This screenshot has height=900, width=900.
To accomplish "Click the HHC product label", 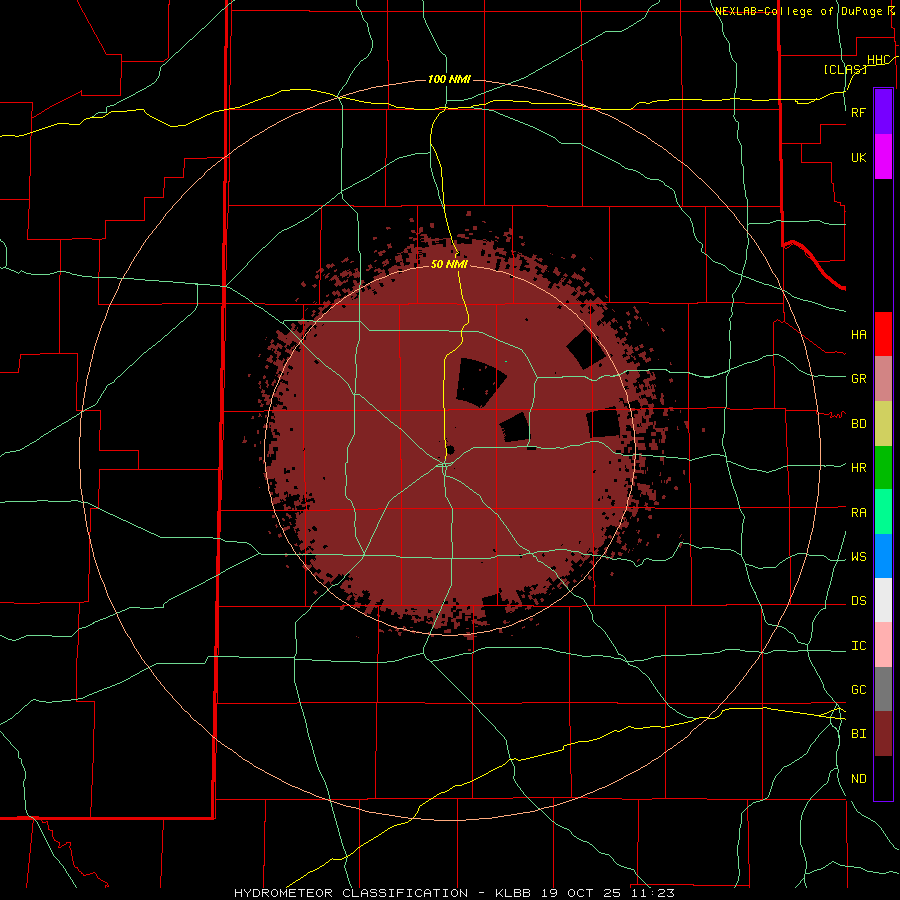I will (878, 60).
